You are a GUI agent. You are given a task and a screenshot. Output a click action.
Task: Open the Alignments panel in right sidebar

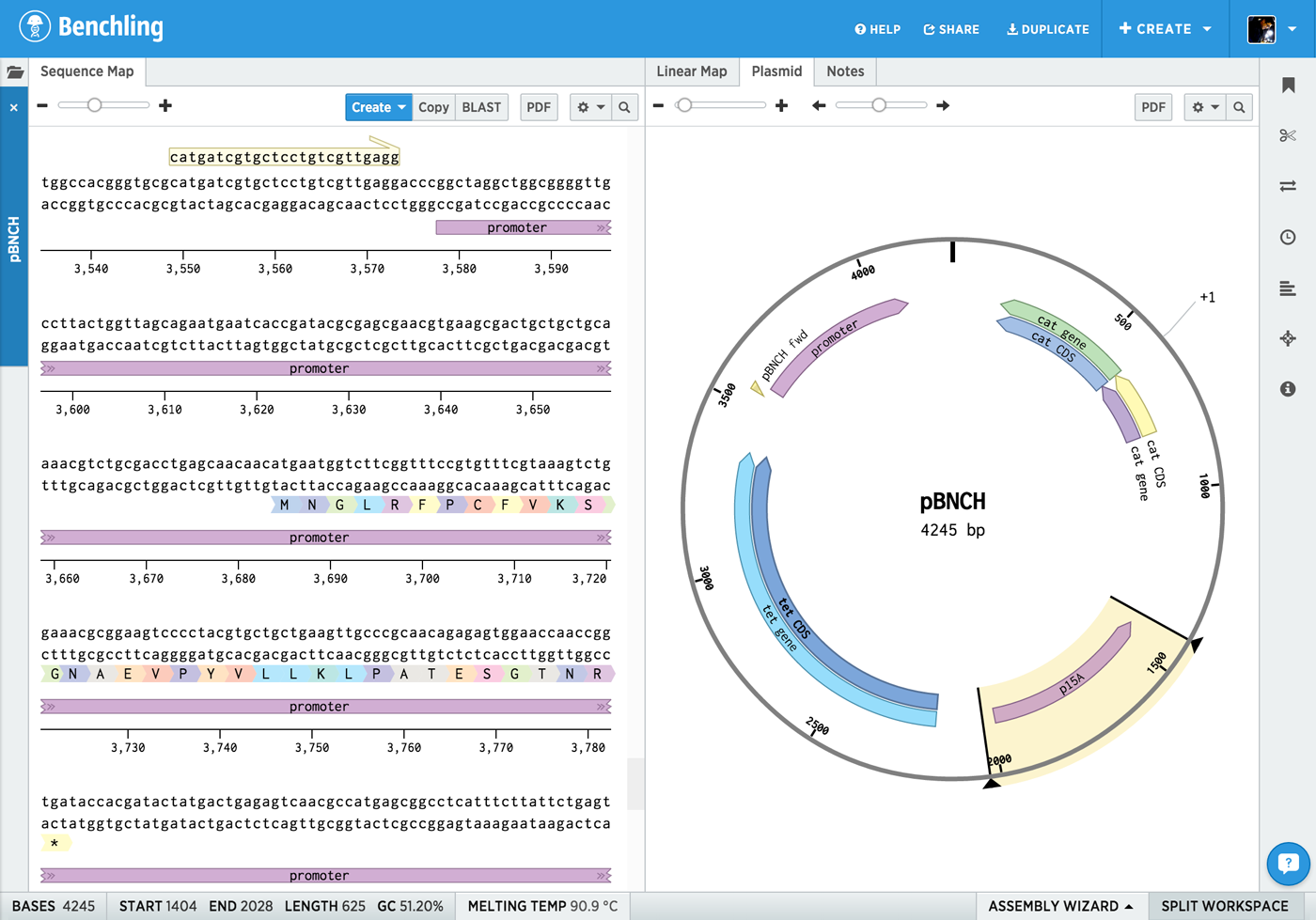pyautogui.click(x=1287, y=288)
